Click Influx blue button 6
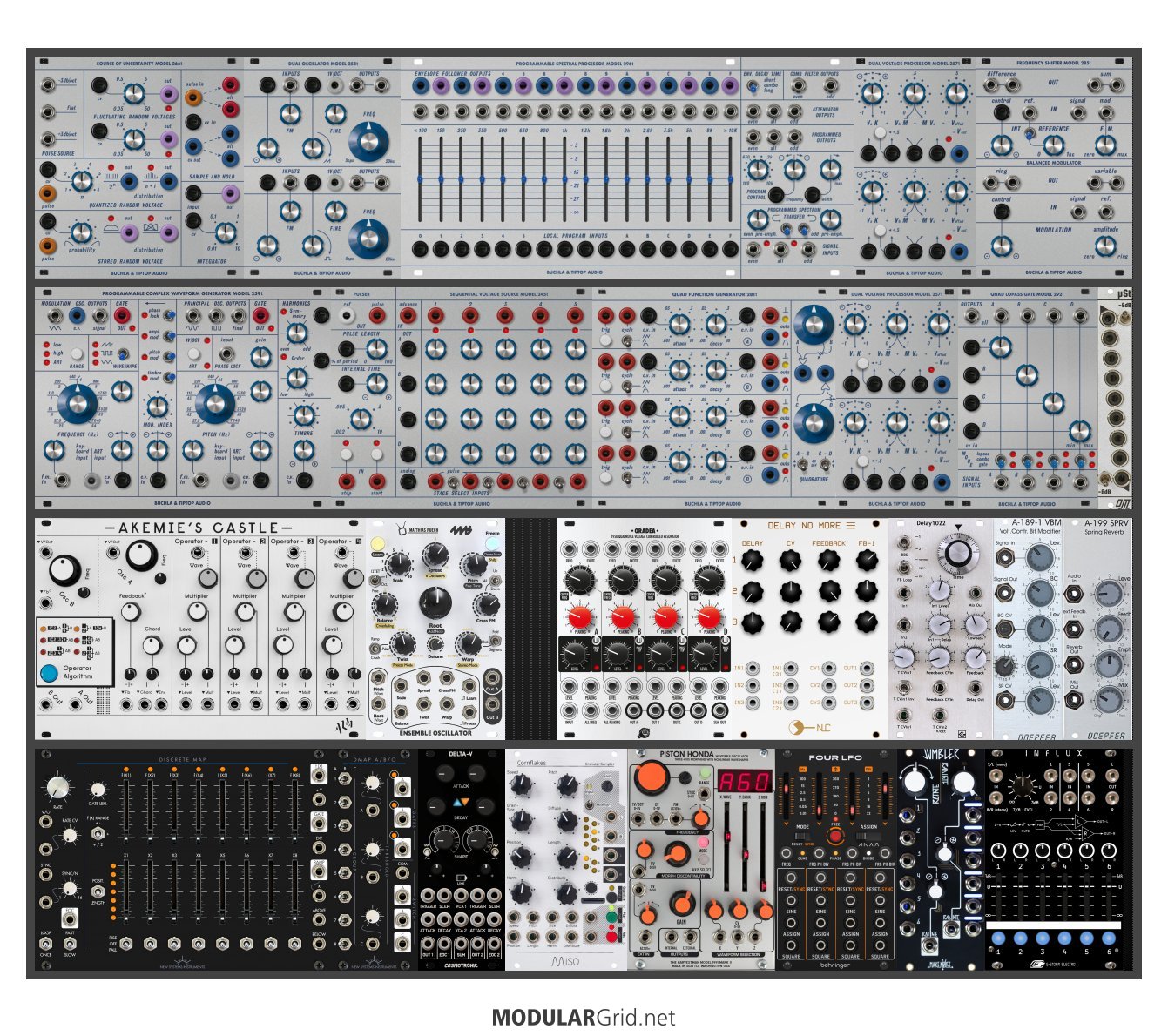 [1107, 938]
